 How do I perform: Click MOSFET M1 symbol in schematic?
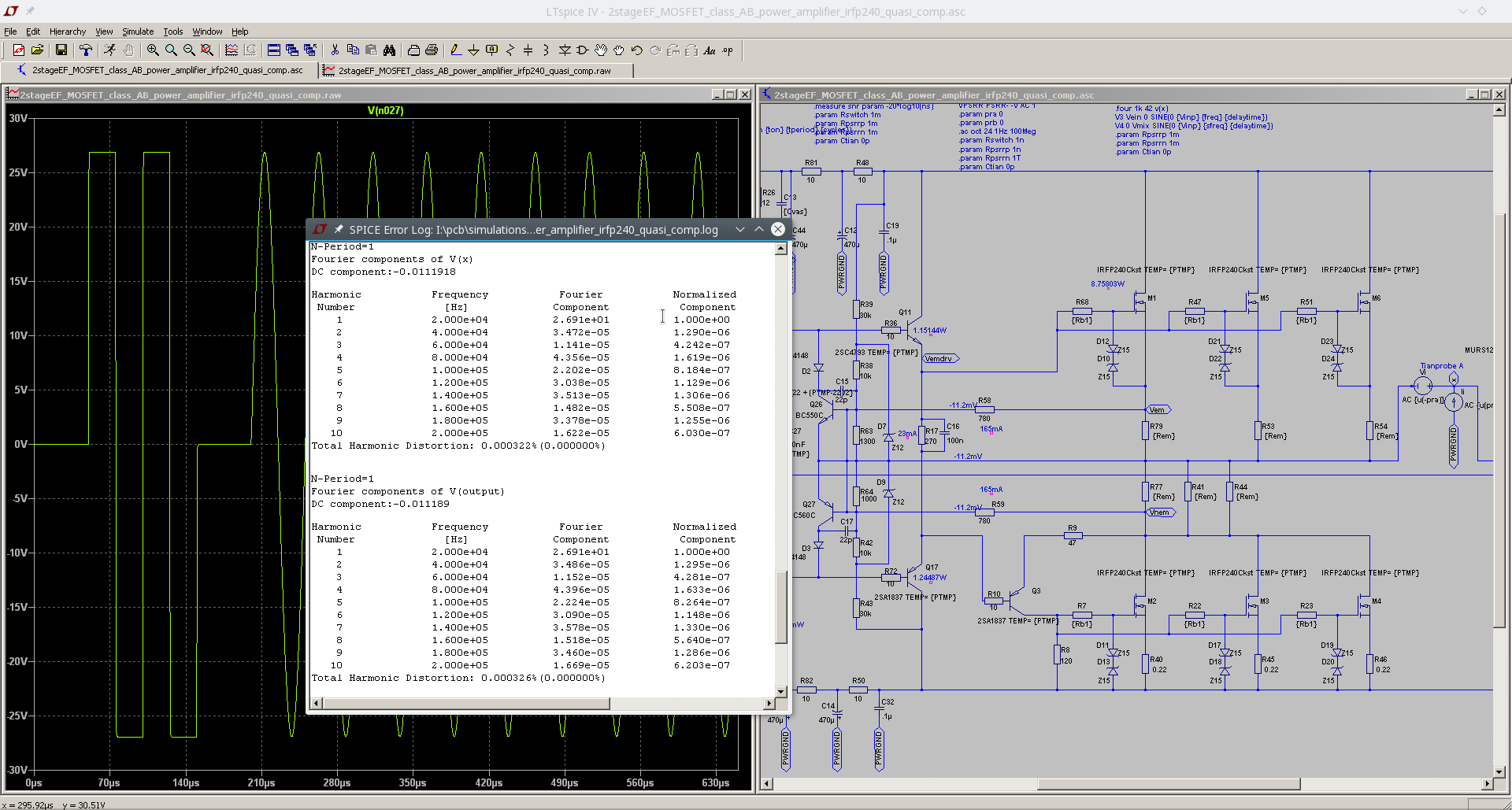pyautogui.click(x=1140, y=302)
